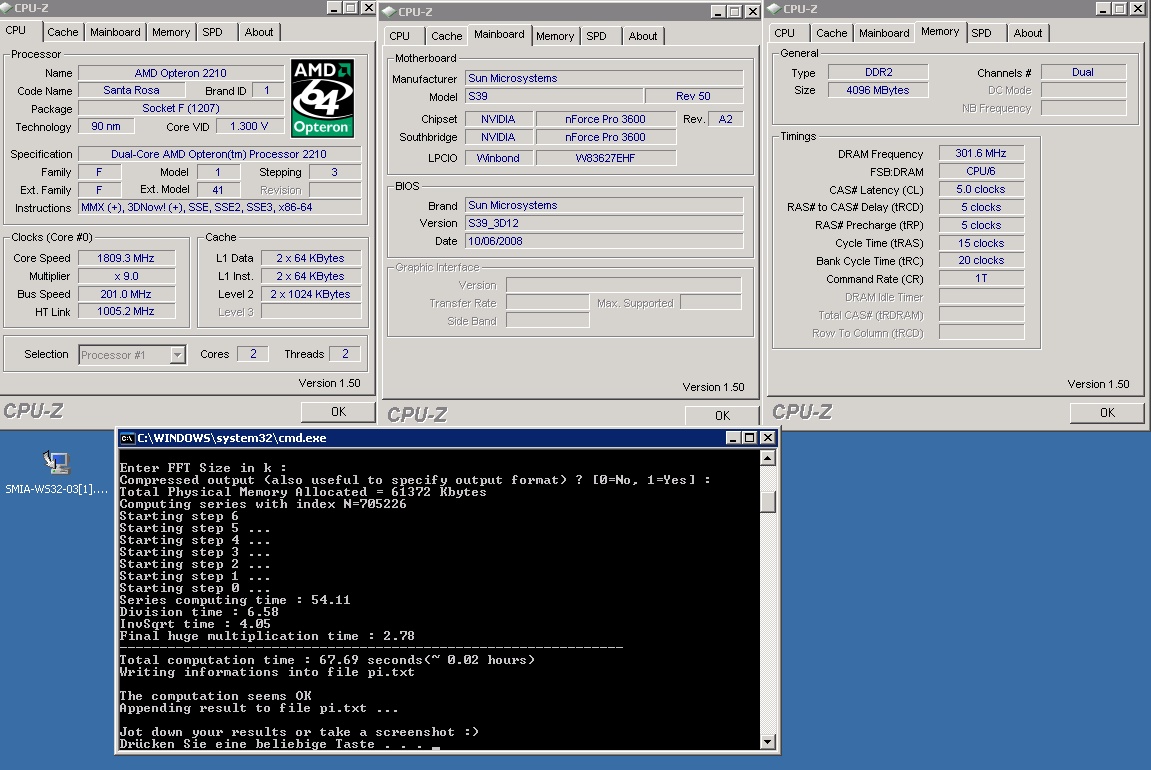Click the Channels # field Dual
Viewport: 1151px width, 770px height.
(1083, 72)
